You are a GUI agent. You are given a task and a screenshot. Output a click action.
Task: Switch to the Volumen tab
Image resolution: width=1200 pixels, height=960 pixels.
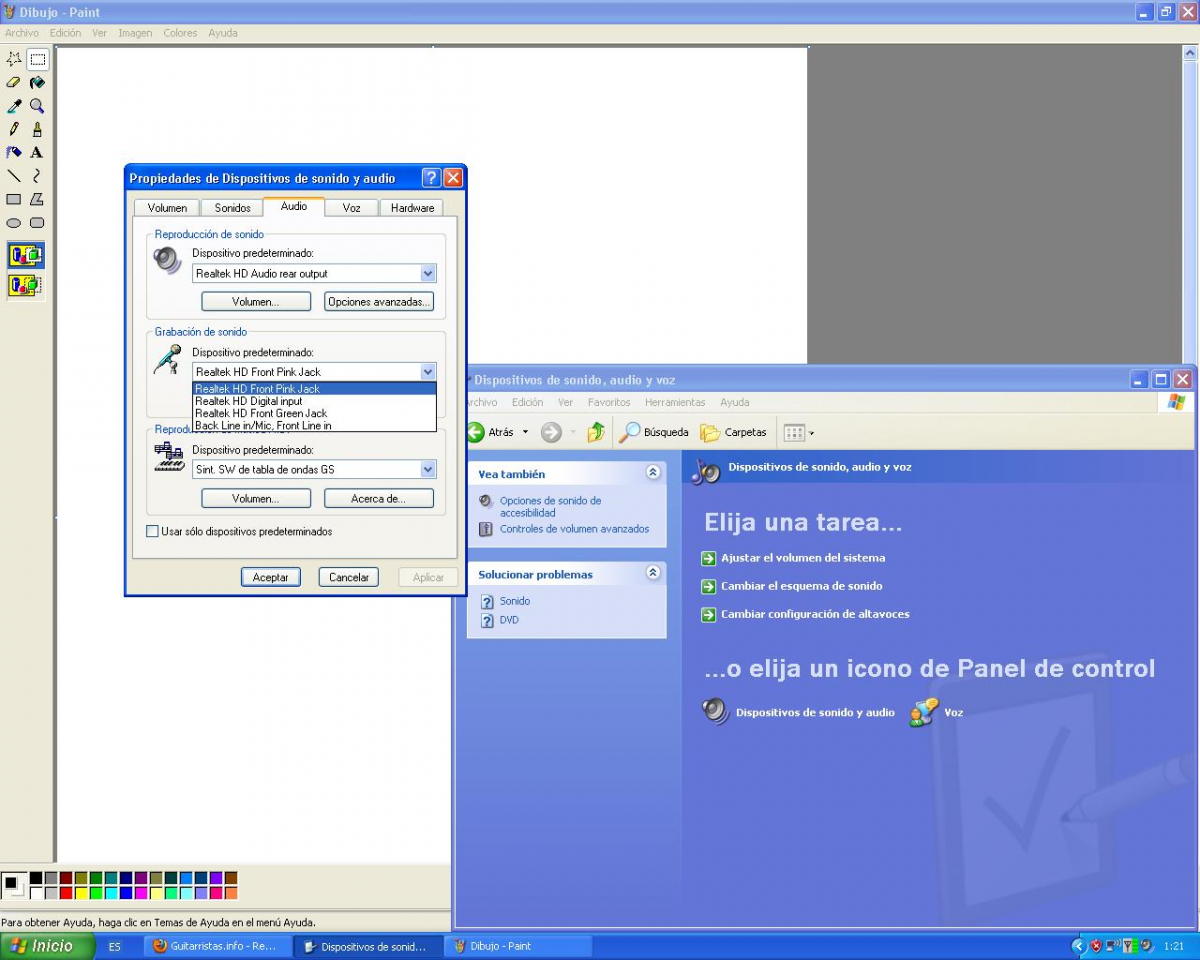tap(167, 208)
